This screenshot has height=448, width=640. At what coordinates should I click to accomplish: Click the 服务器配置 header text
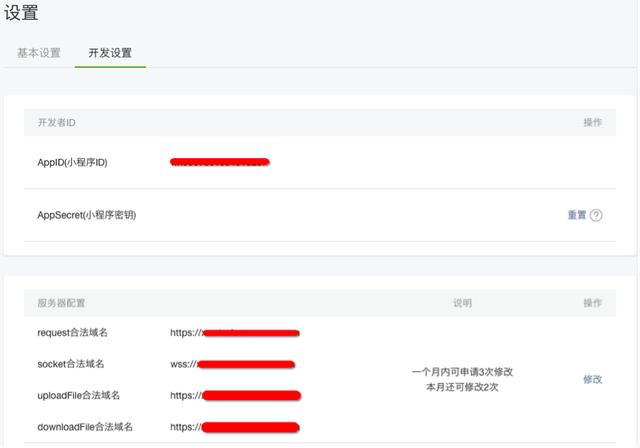coord(61,303)
